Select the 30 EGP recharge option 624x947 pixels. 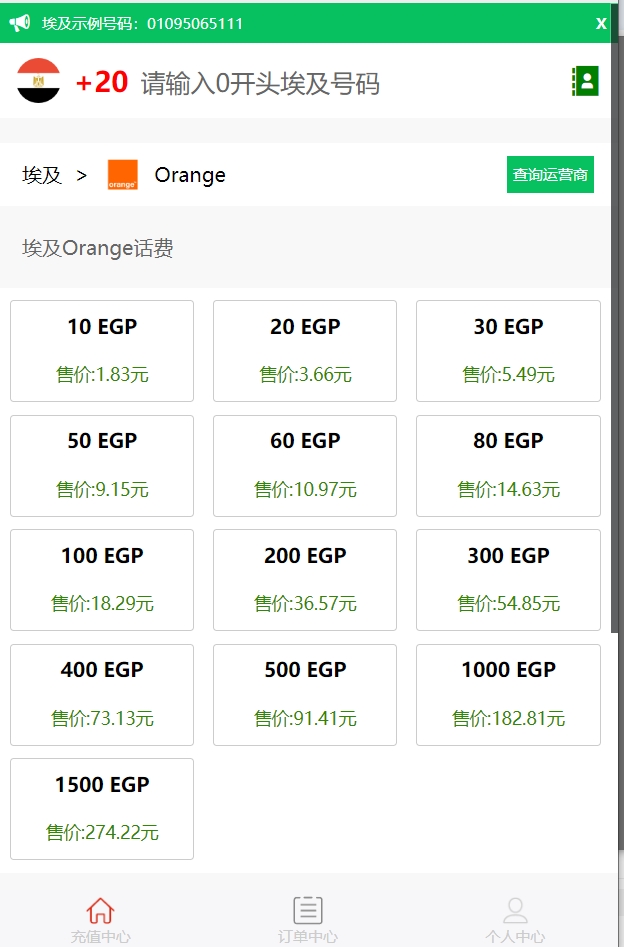(508, 351)
